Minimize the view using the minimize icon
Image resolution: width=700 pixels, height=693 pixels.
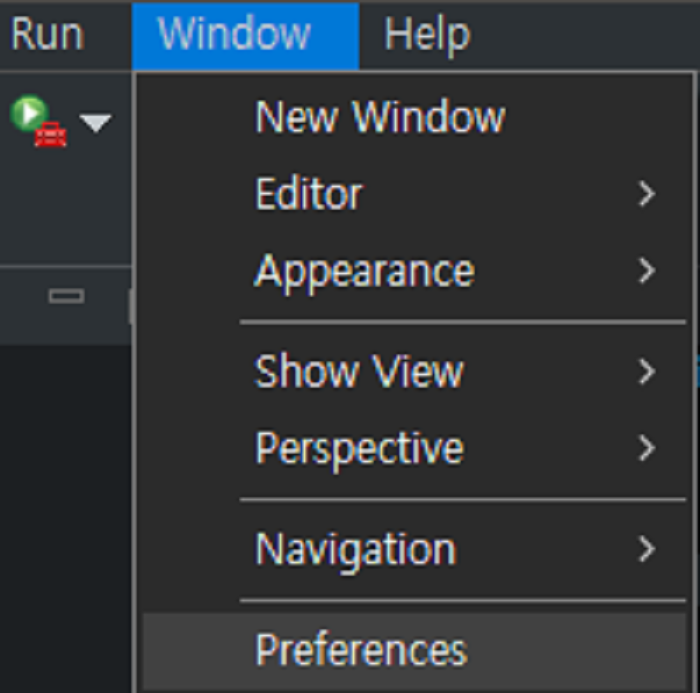coord(66,296)
